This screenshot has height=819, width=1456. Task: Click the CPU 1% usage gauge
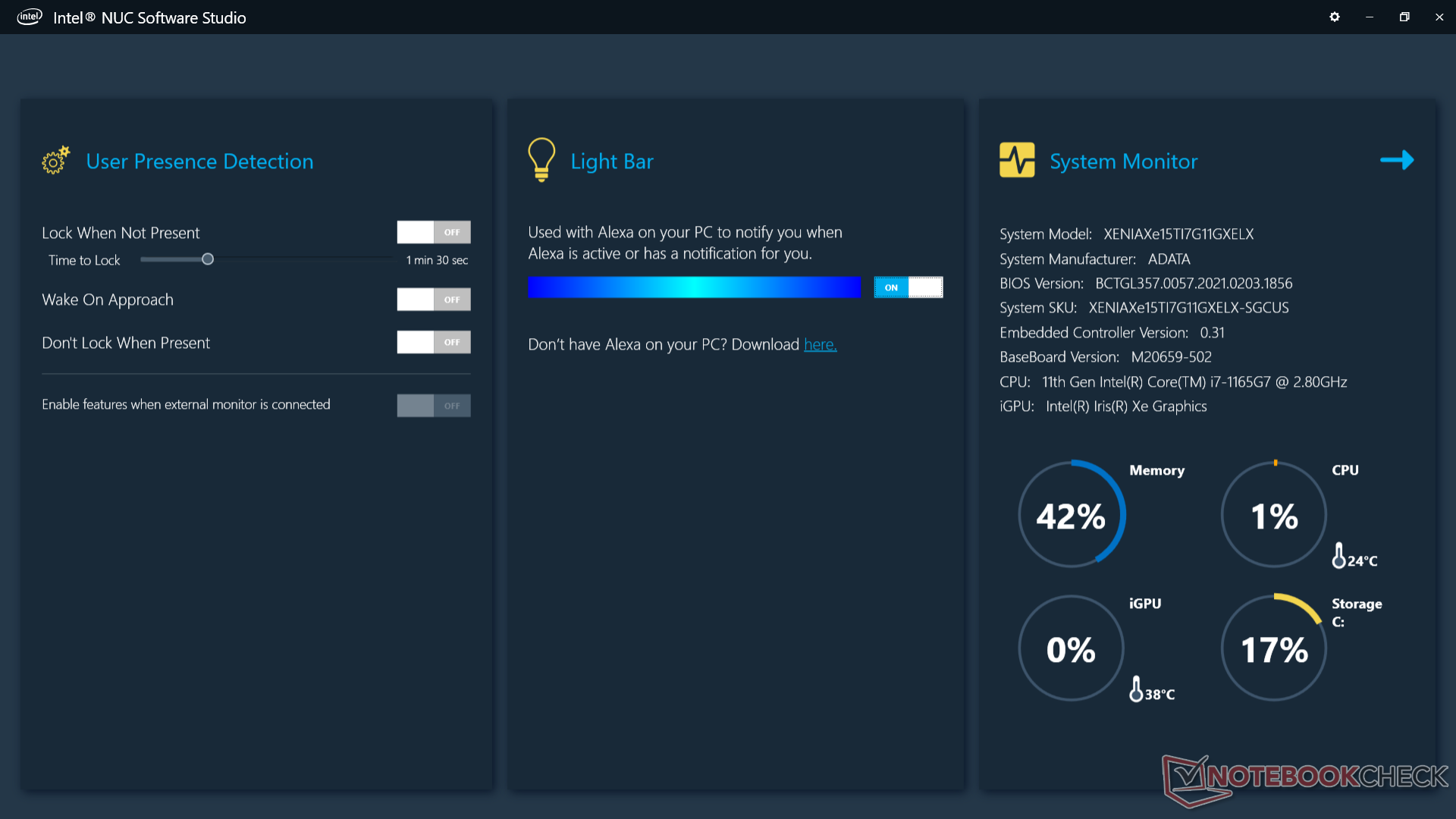[x=1274, y=515]
